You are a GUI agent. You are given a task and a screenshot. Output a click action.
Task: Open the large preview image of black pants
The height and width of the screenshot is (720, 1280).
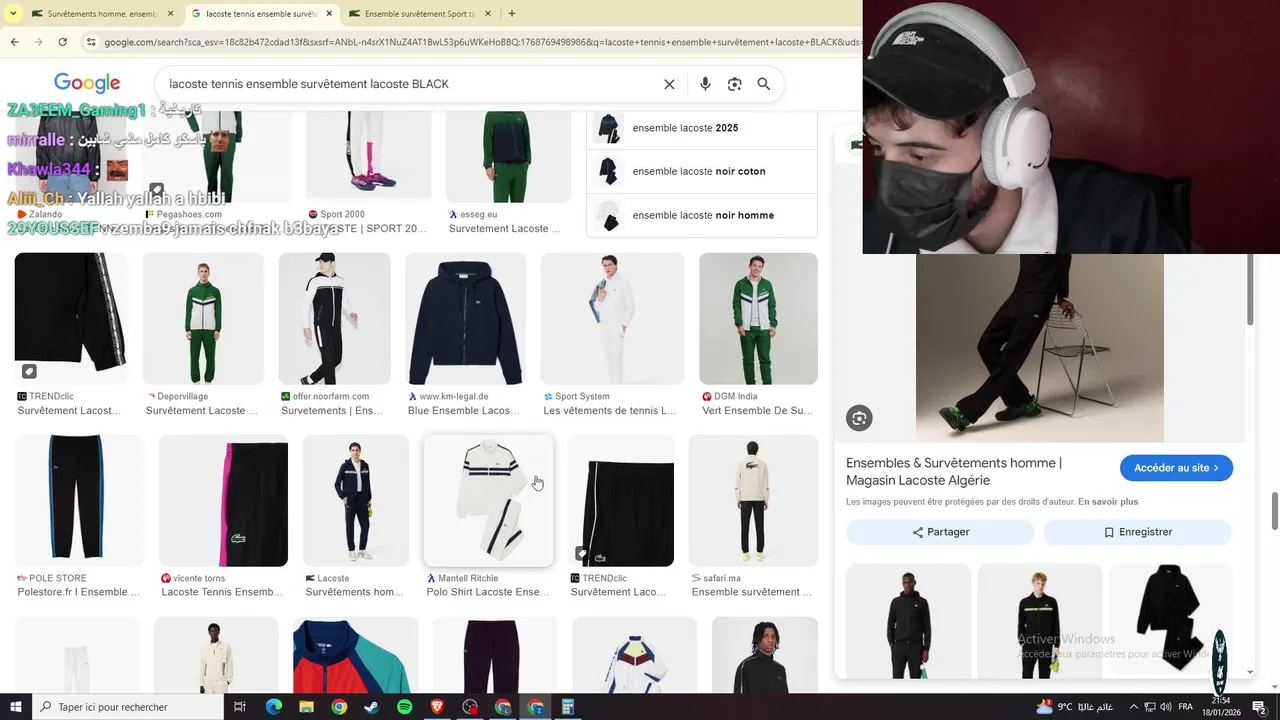click(1040, 348)
